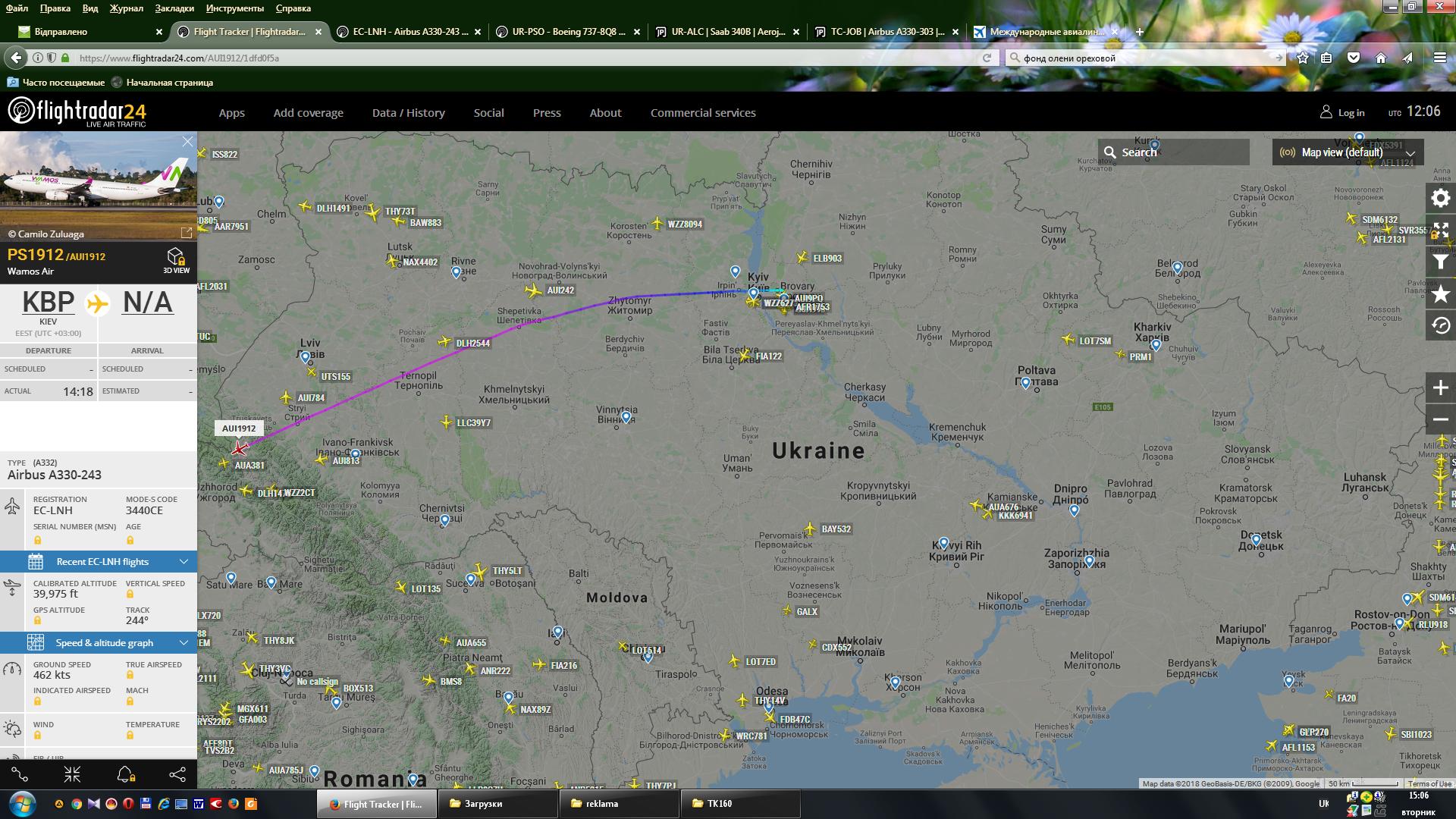
Task: Open the Data / History menu
Action: 408,113
